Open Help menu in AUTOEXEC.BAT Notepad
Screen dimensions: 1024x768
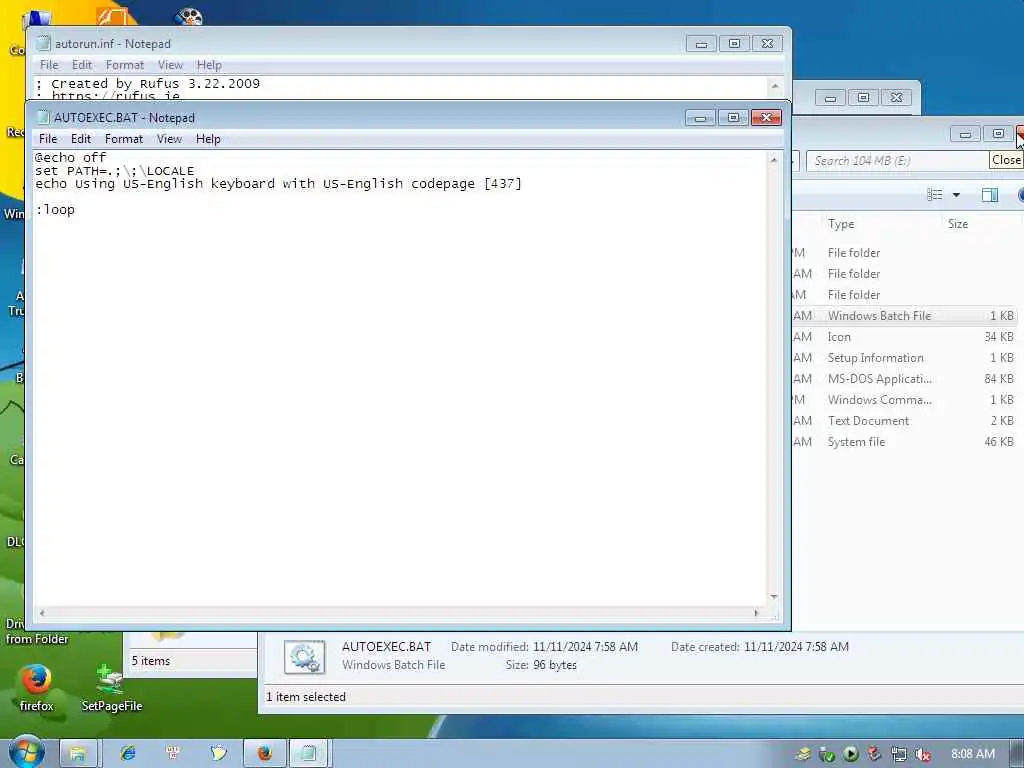click(208, 138)
